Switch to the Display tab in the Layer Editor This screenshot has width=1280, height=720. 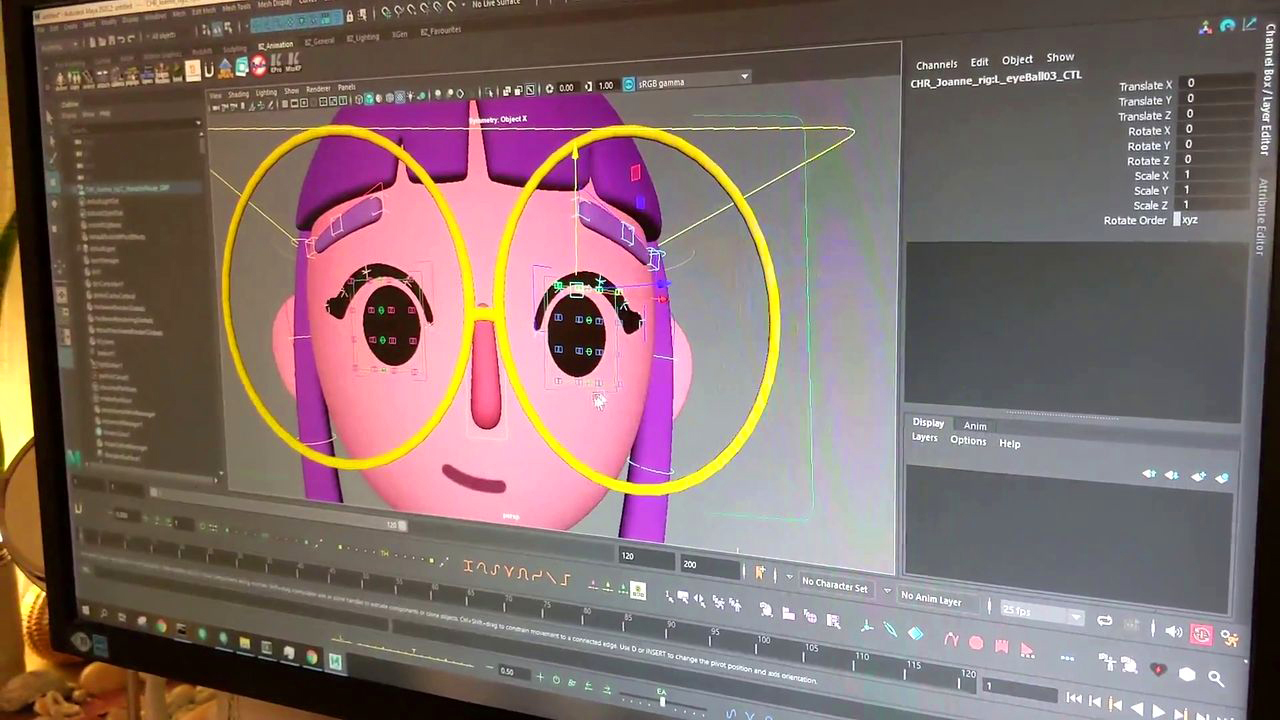pyautogui.click(x=928, y=423)
